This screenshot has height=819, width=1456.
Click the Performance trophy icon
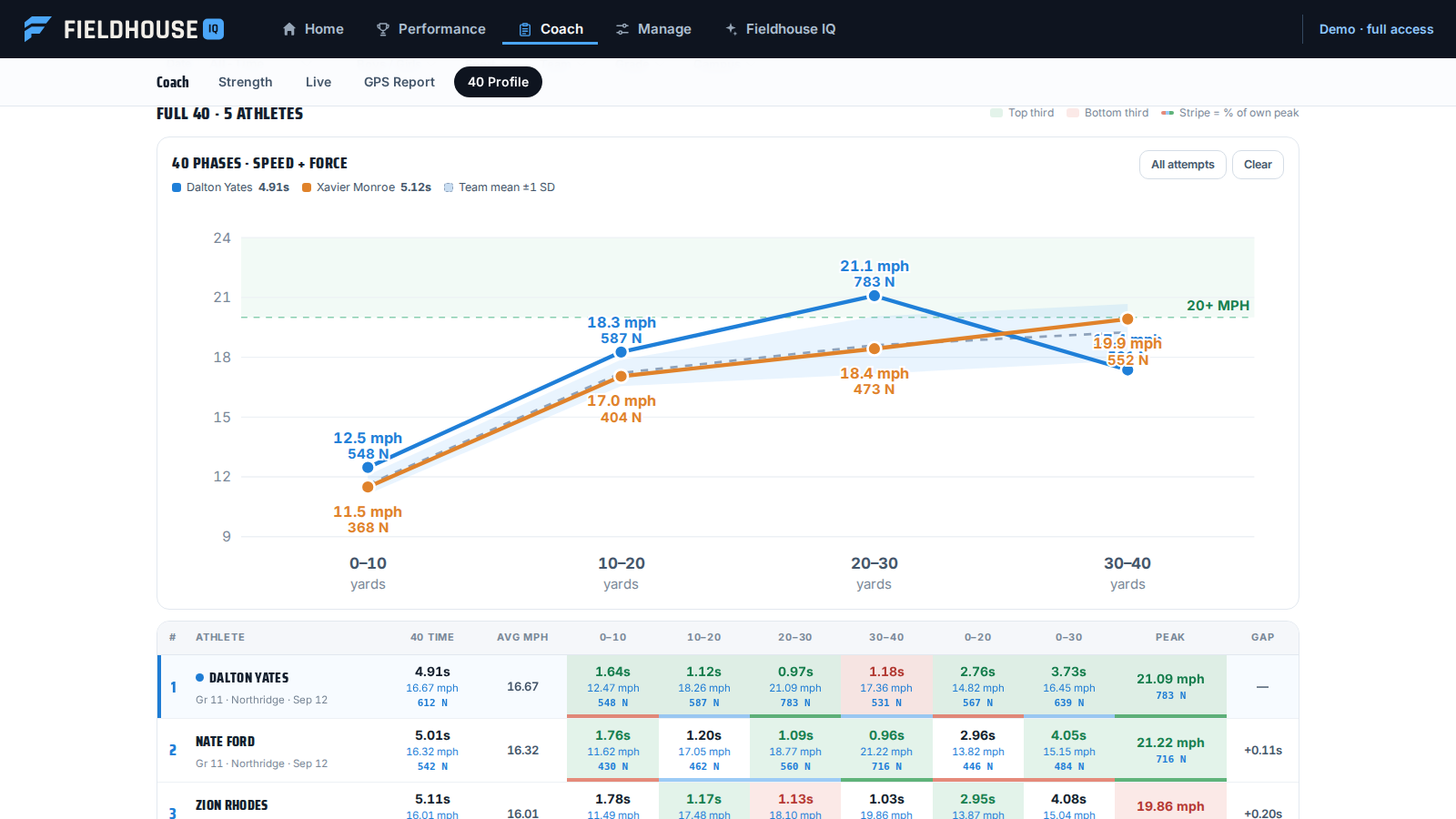click(x=383, y=29)
